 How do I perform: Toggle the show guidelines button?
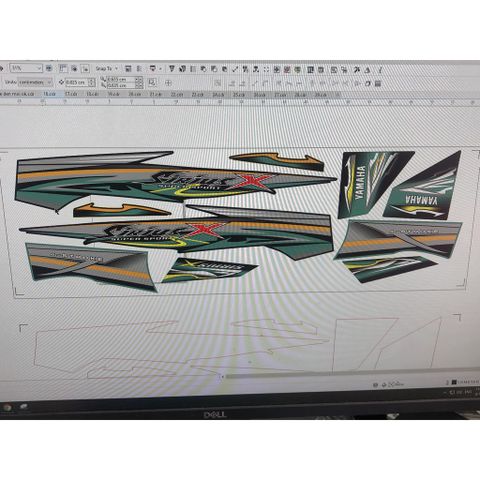pyautogui.click(x=85, y=69)
